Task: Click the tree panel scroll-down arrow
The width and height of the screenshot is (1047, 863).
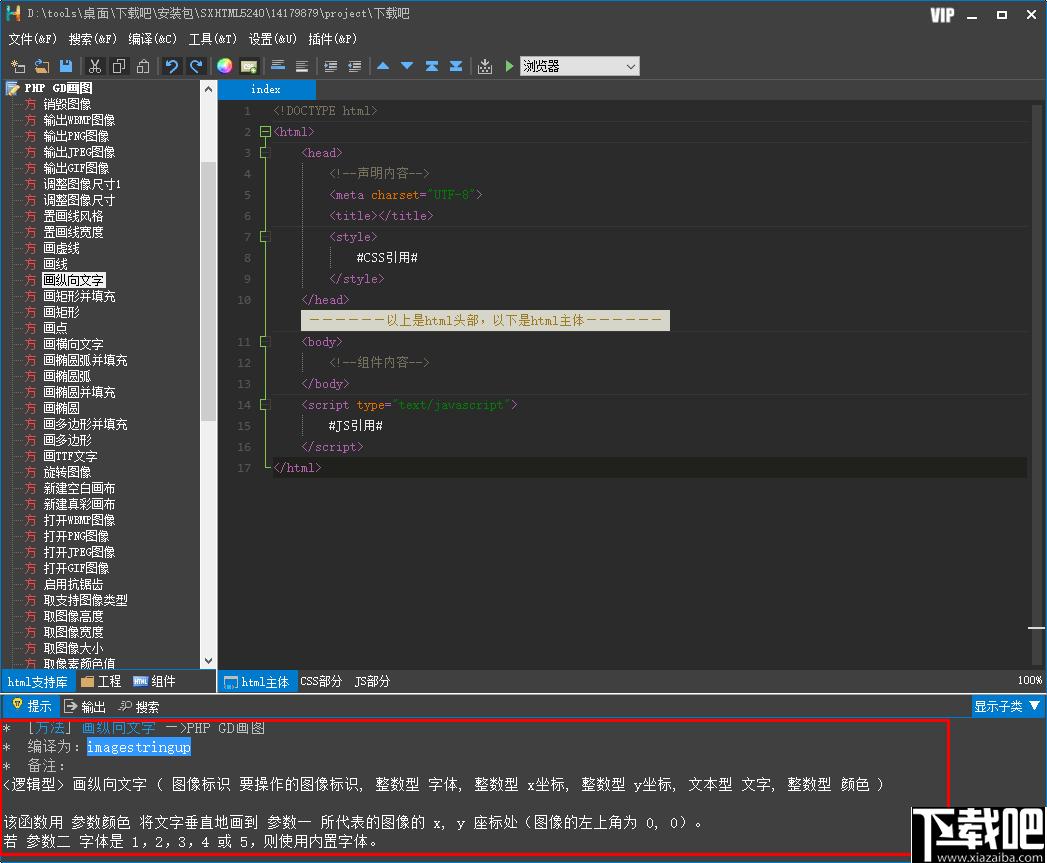Action: pyautogui.click(x=208, y=661)
